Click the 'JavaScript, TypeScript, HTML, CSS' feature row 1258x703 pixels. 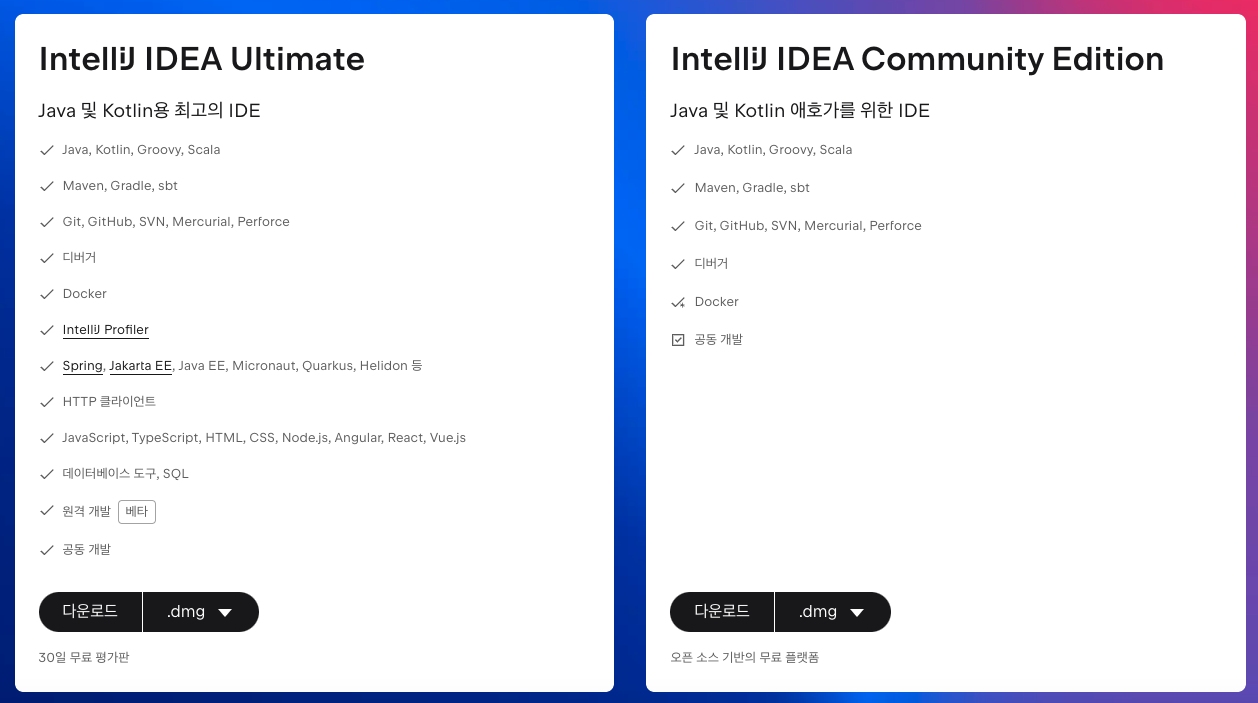click(264, 438)
